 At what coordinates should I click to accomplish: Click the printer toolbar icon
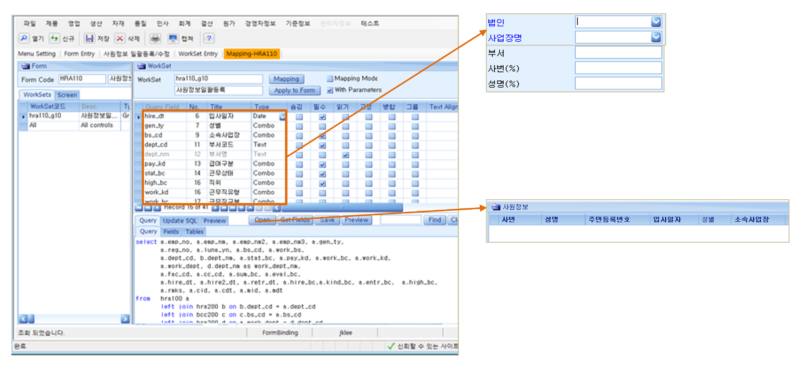click(x=156, y=38)
